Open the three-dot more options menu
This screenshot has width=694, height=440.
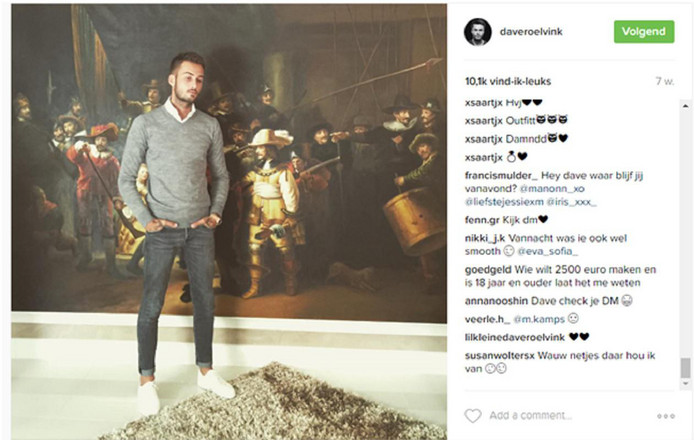(x=666, y=416)
